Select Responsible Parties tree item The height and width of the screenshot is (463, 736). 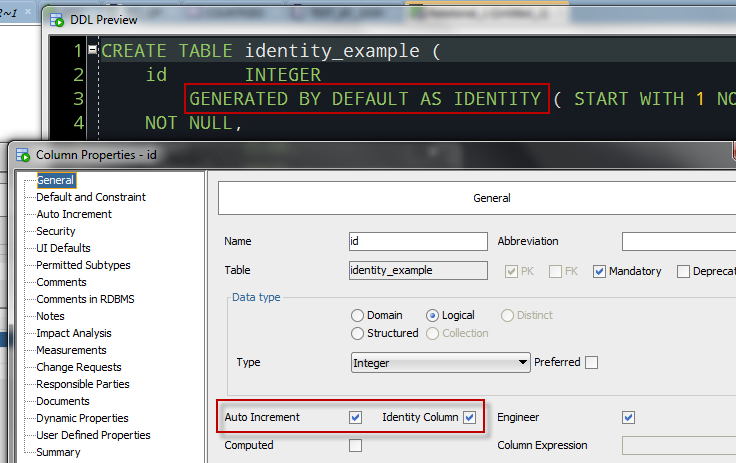point(83,384)
